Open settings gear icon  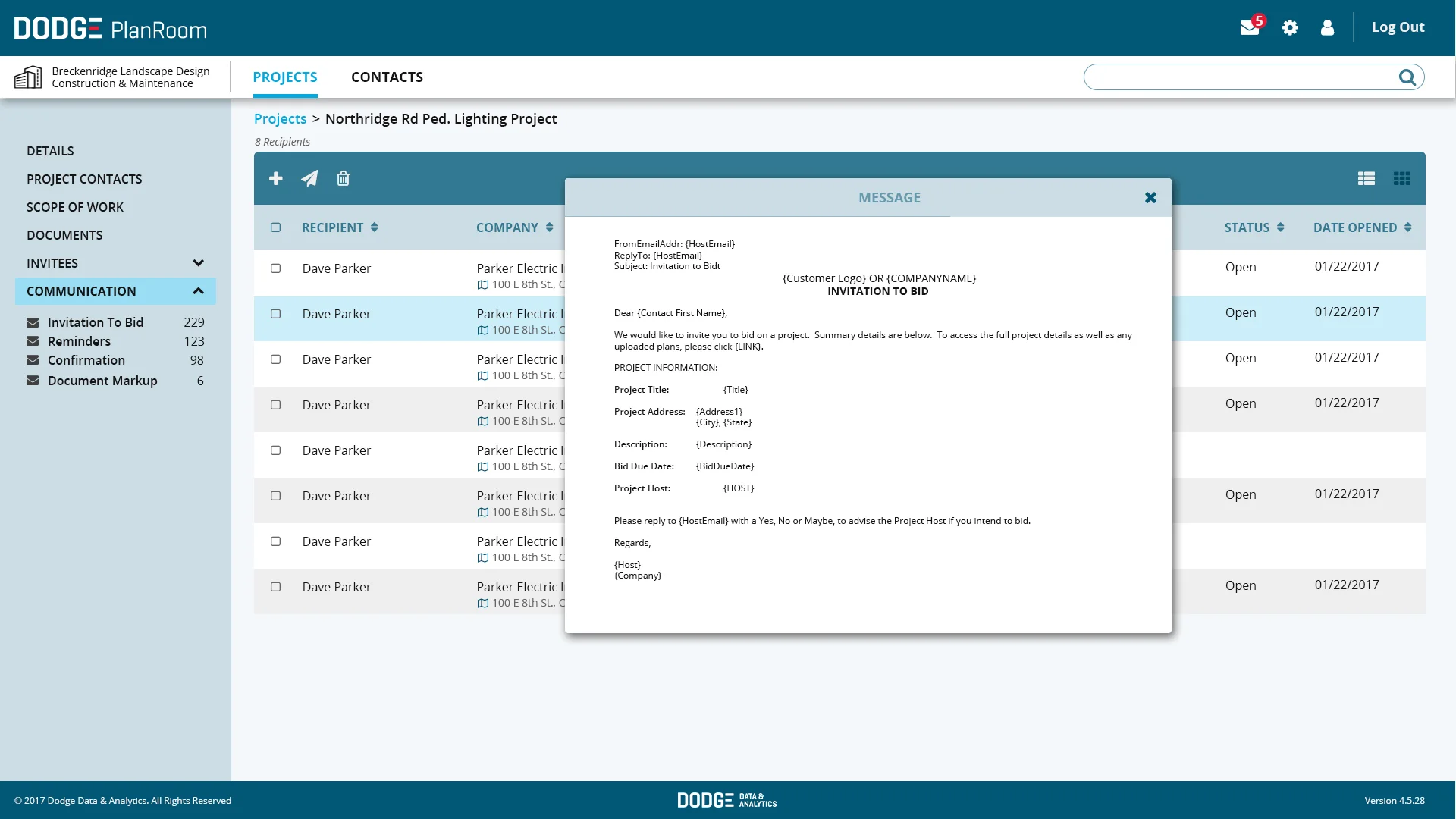pos(1290,28)
